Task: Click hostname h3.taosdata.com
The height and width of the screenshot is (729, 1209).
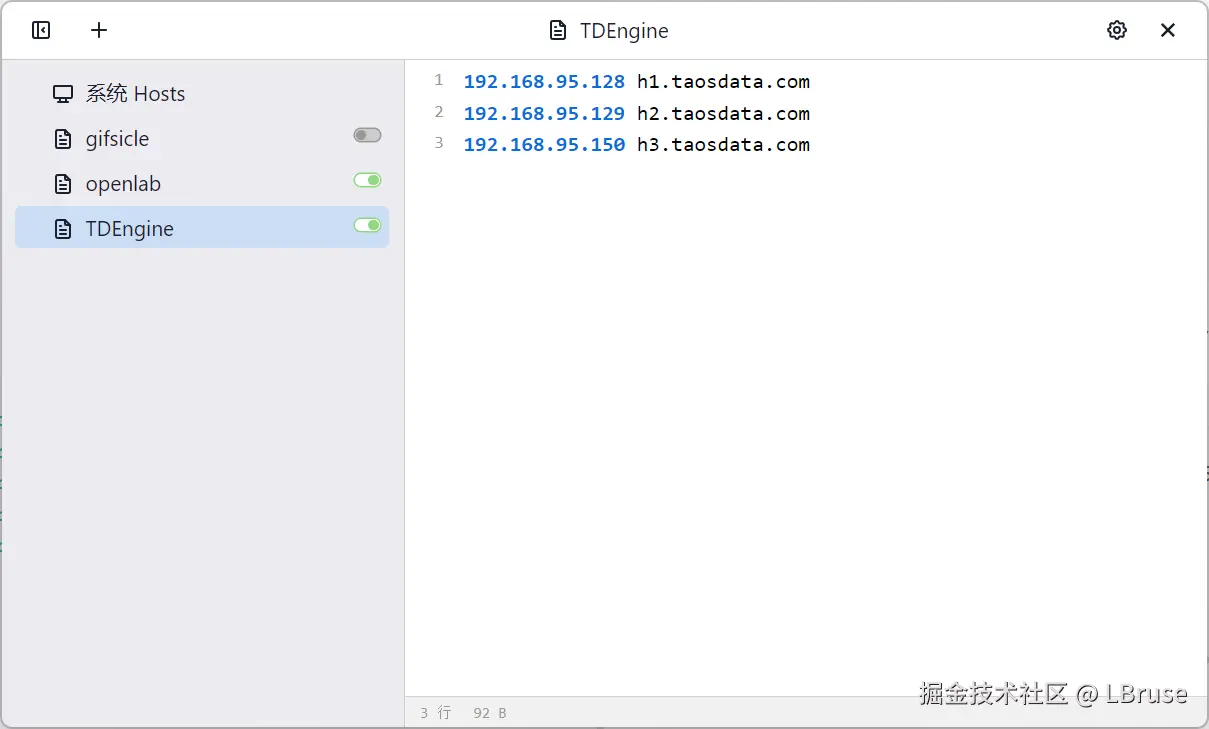Action: tap(723, 144)
